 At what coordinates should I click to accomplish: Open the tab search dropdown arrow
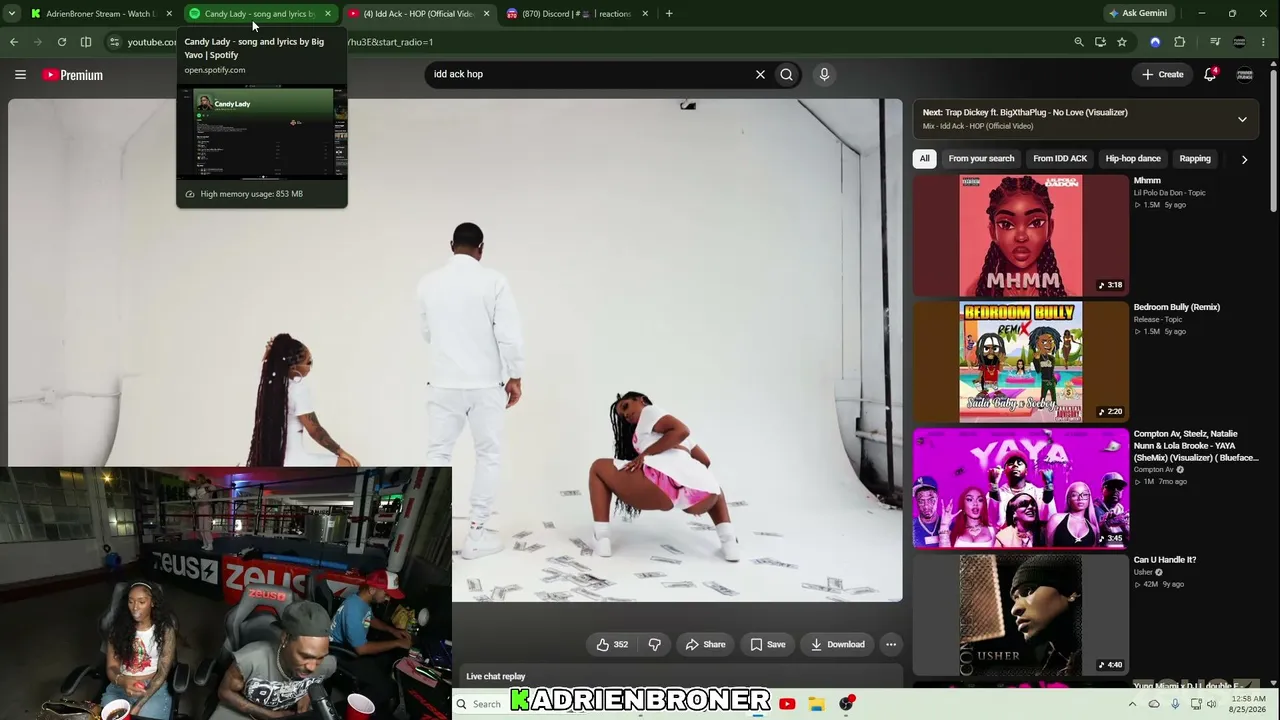[10, 13]
